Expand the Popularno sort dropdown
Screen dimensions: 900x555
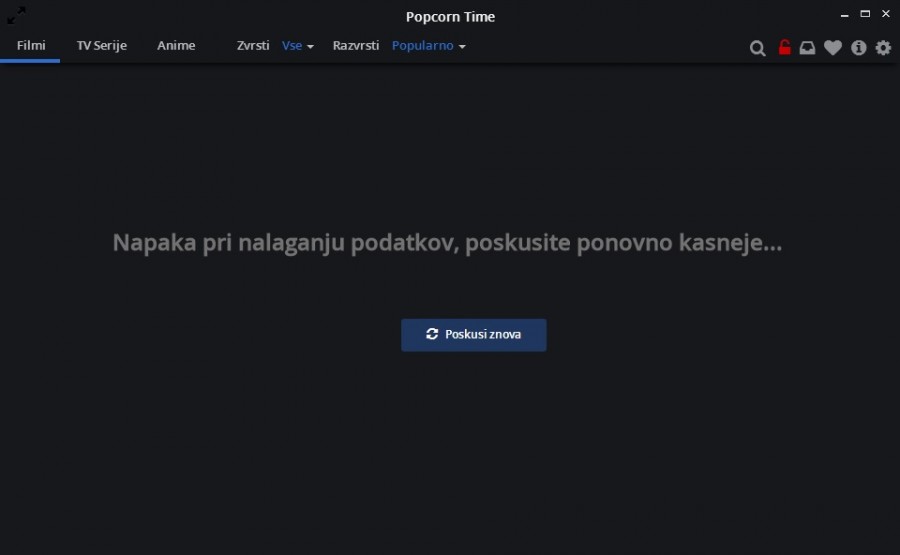tap(428, 46)
